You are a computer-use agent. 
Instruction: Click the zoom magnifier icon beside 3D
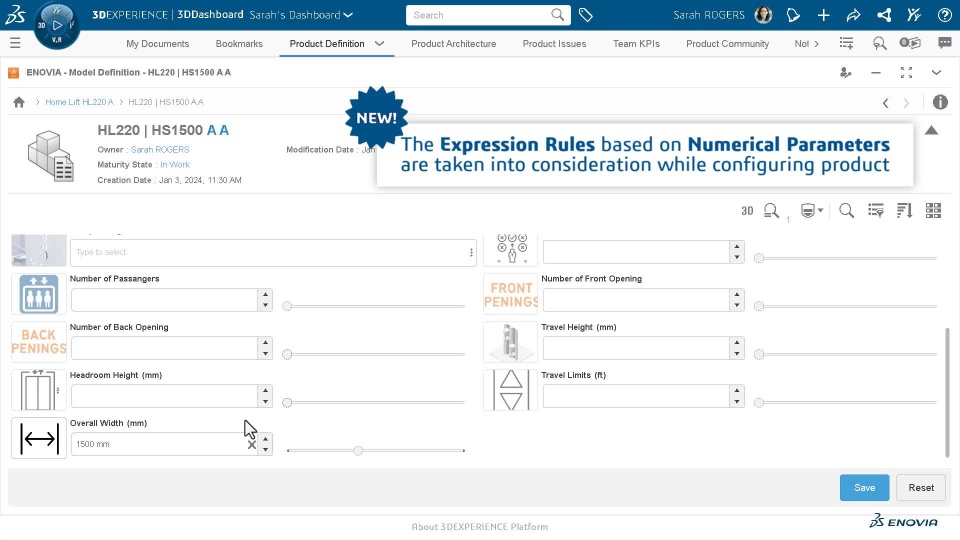click(x=771, y=211)
